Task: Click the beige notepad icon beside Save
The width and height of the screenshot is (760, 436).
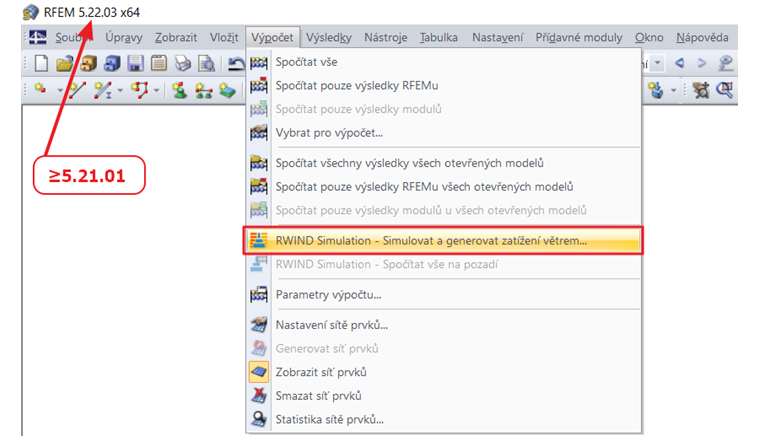Action: pyautogui.click(x=159, y=63)
